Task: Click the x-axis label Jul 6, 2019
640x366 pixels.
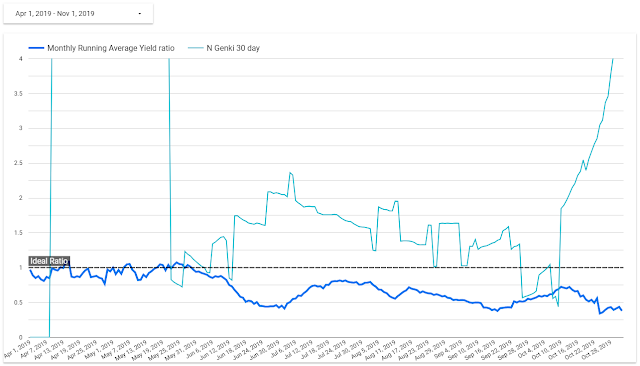Action: pos(283,350)
